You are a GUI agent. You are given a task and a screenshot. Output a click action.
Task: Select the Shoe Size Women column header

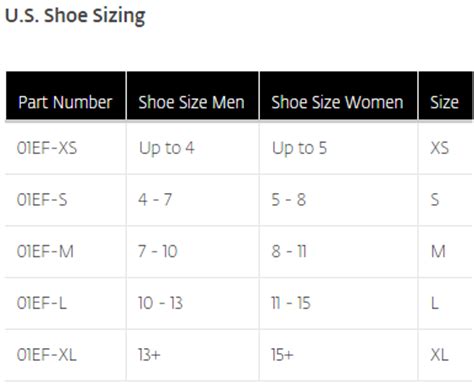338,96
